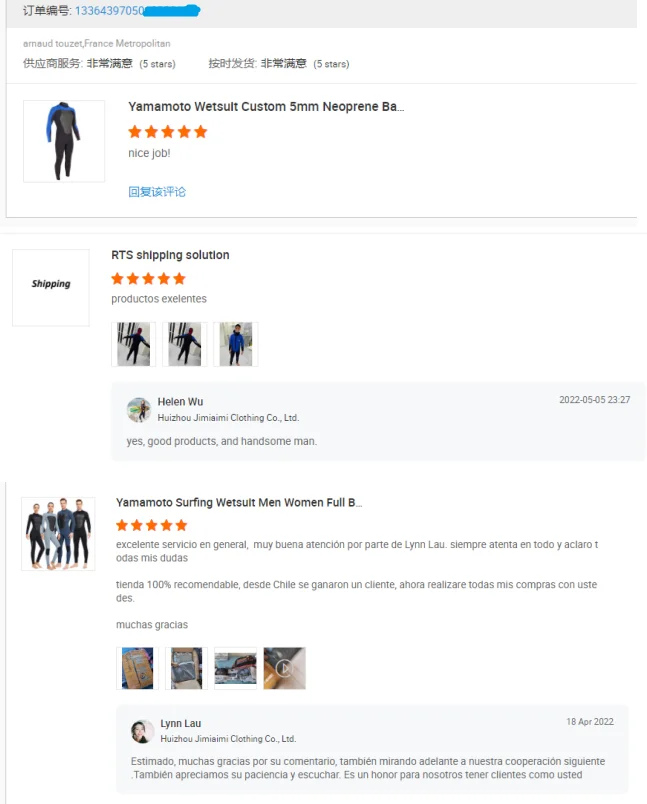Open four-model surfing wetsuit product thumbnail

coord(58,534)
